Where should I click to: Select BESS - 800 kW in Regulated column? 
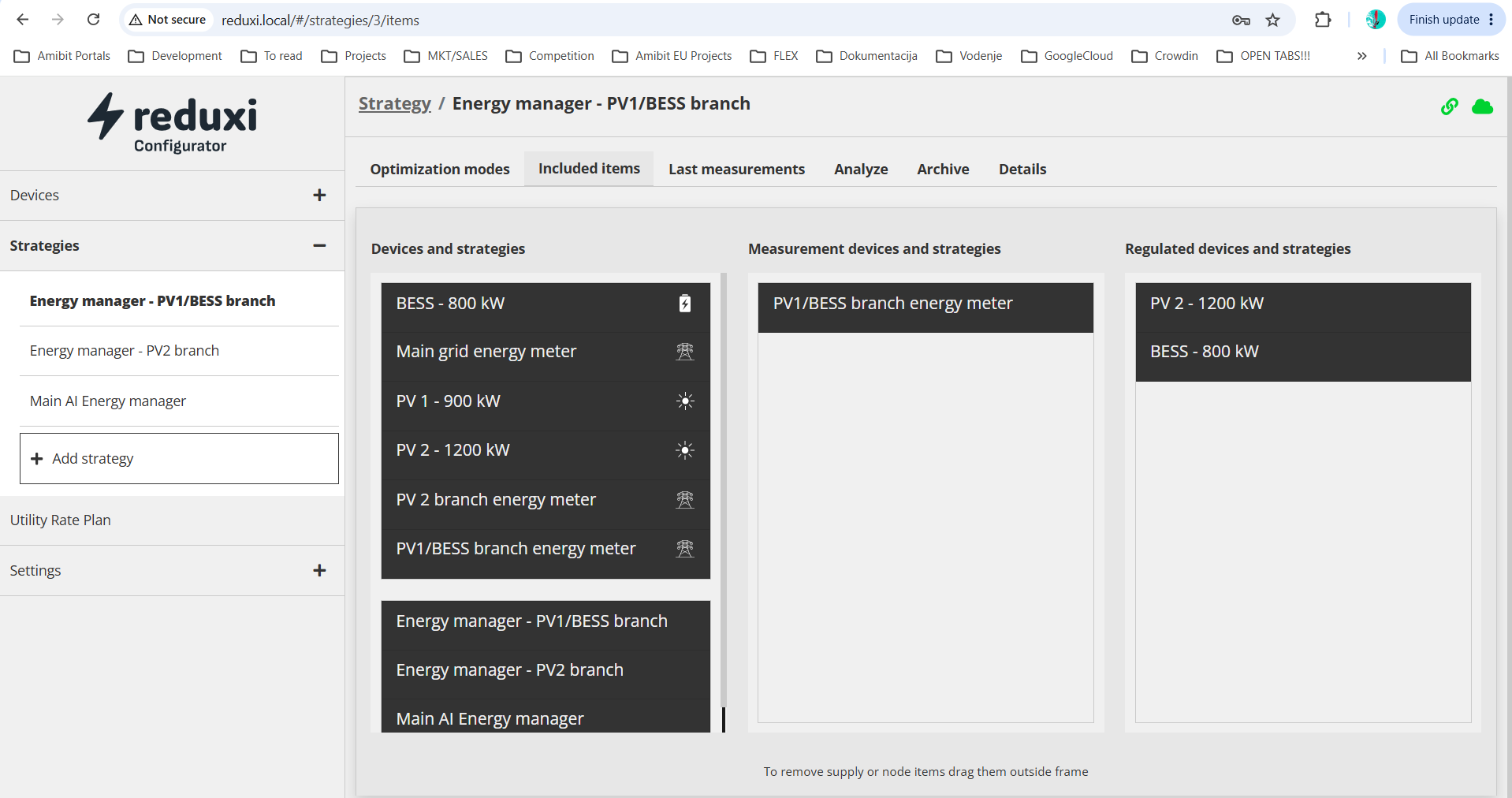click(x=1303, y=357)
